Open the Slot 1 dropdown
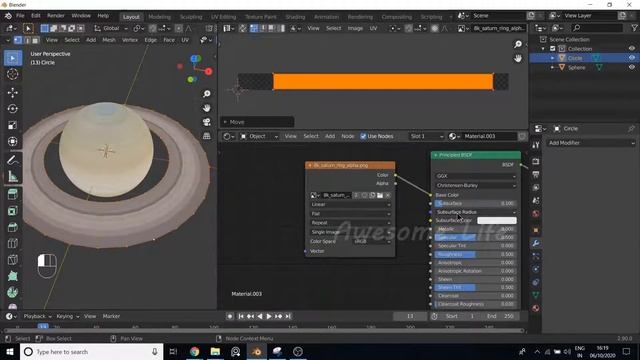 (x=427, y=136)
